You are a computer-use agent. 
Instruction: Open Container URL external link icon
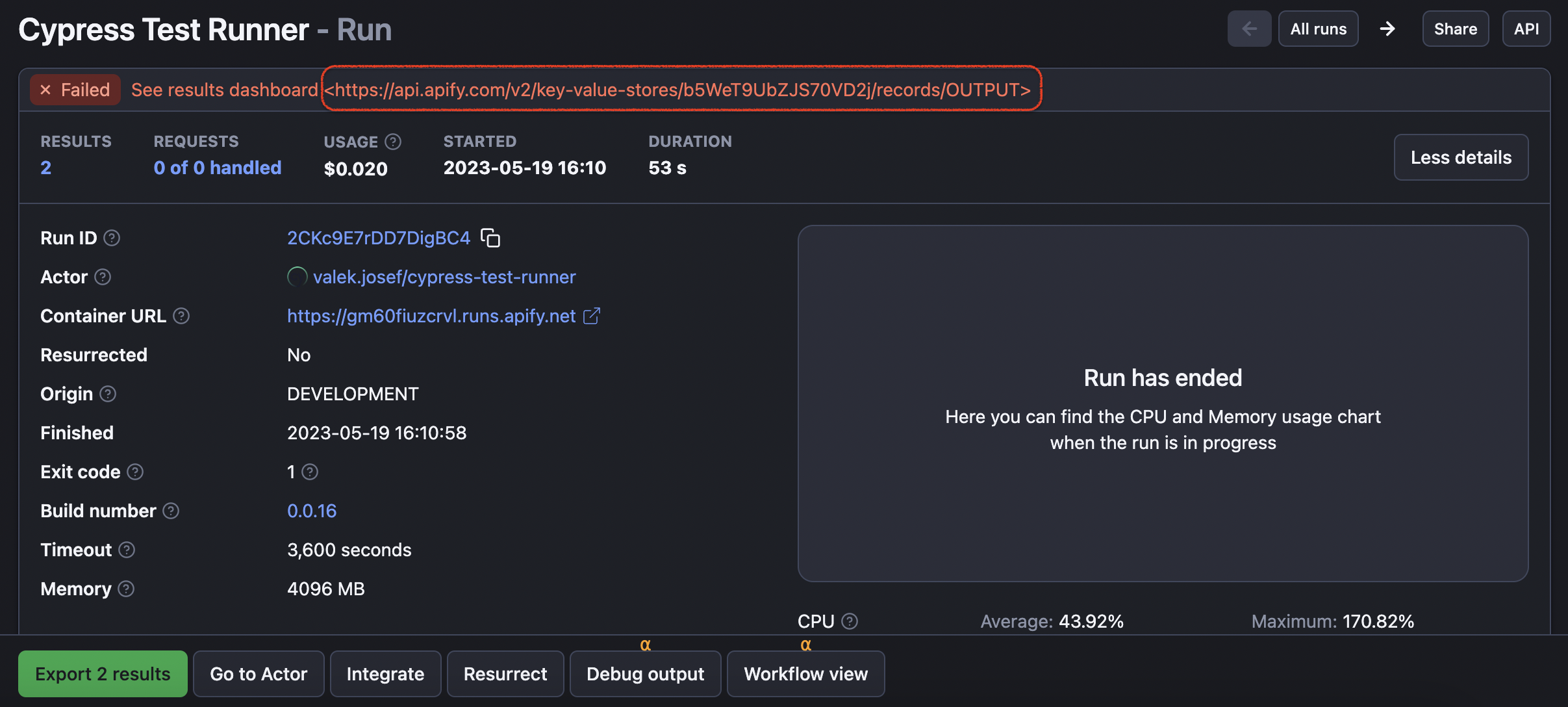[592, 316]
